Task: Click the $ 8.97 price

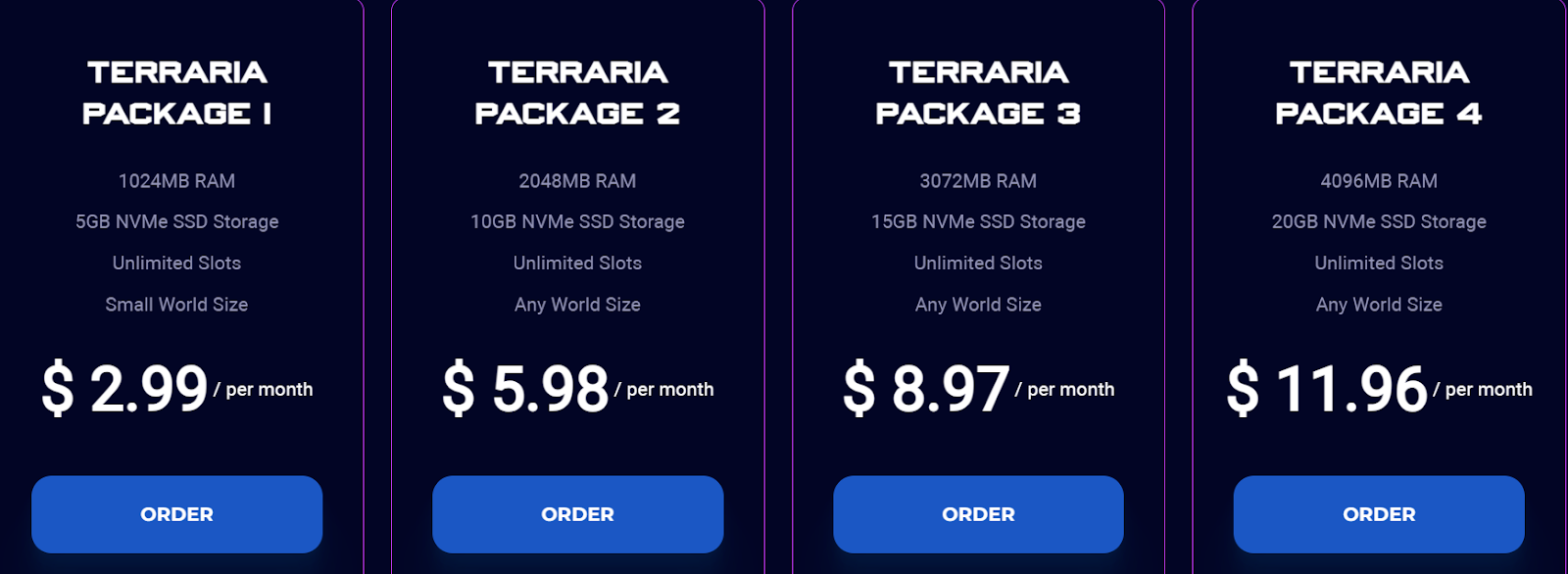Action: [926, 389]
